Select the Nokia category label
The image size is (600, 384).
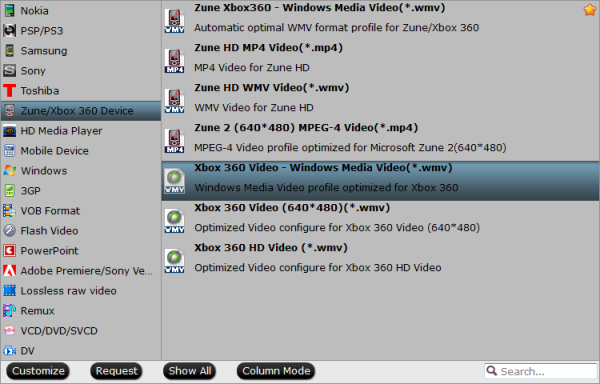(34, 11)
